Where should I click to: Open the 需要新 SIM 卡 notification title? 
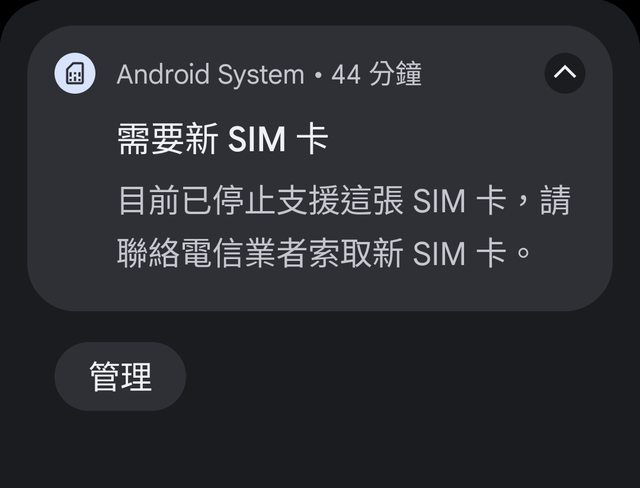tap(223, 139)
